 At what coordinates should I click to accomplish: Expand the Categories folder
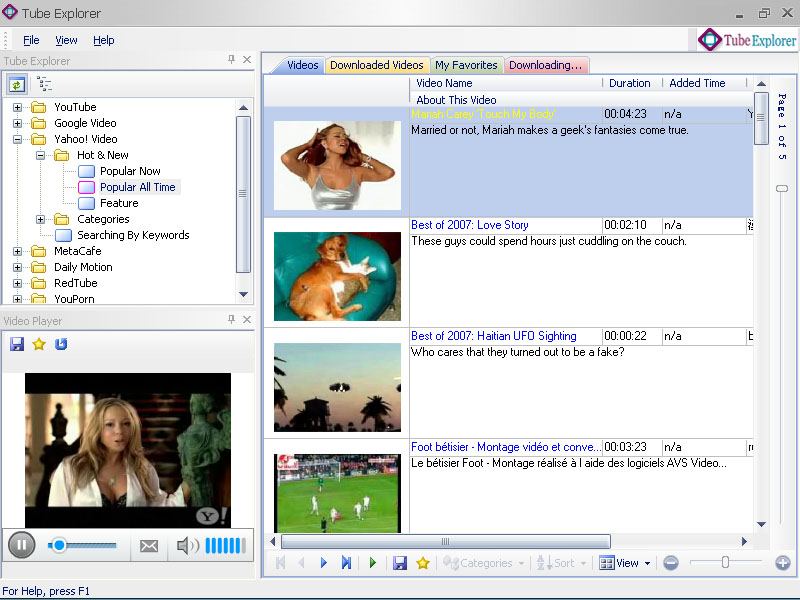(40, 219)
